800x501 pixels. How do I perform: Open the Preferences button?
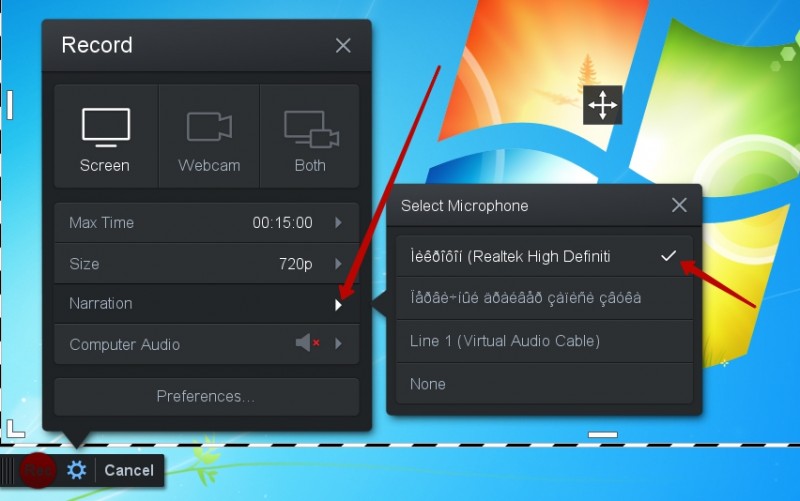click(x=207, y=396)
